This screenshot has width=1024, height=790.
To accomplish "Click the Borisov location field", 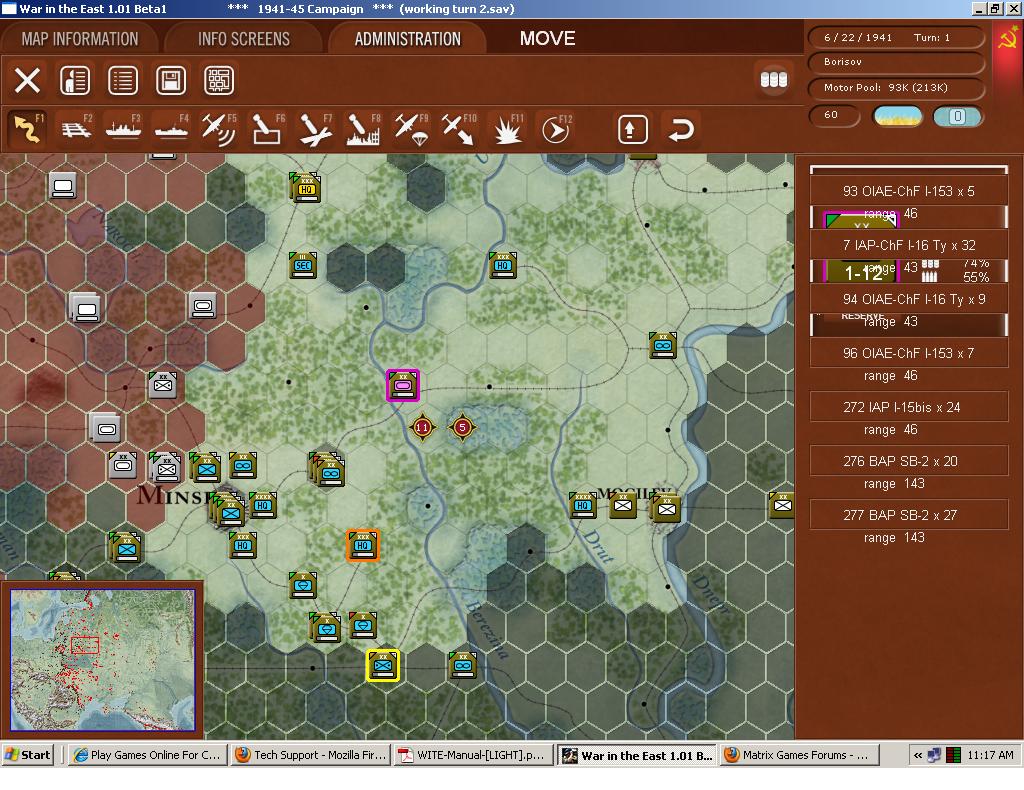I will coord(896,62).
